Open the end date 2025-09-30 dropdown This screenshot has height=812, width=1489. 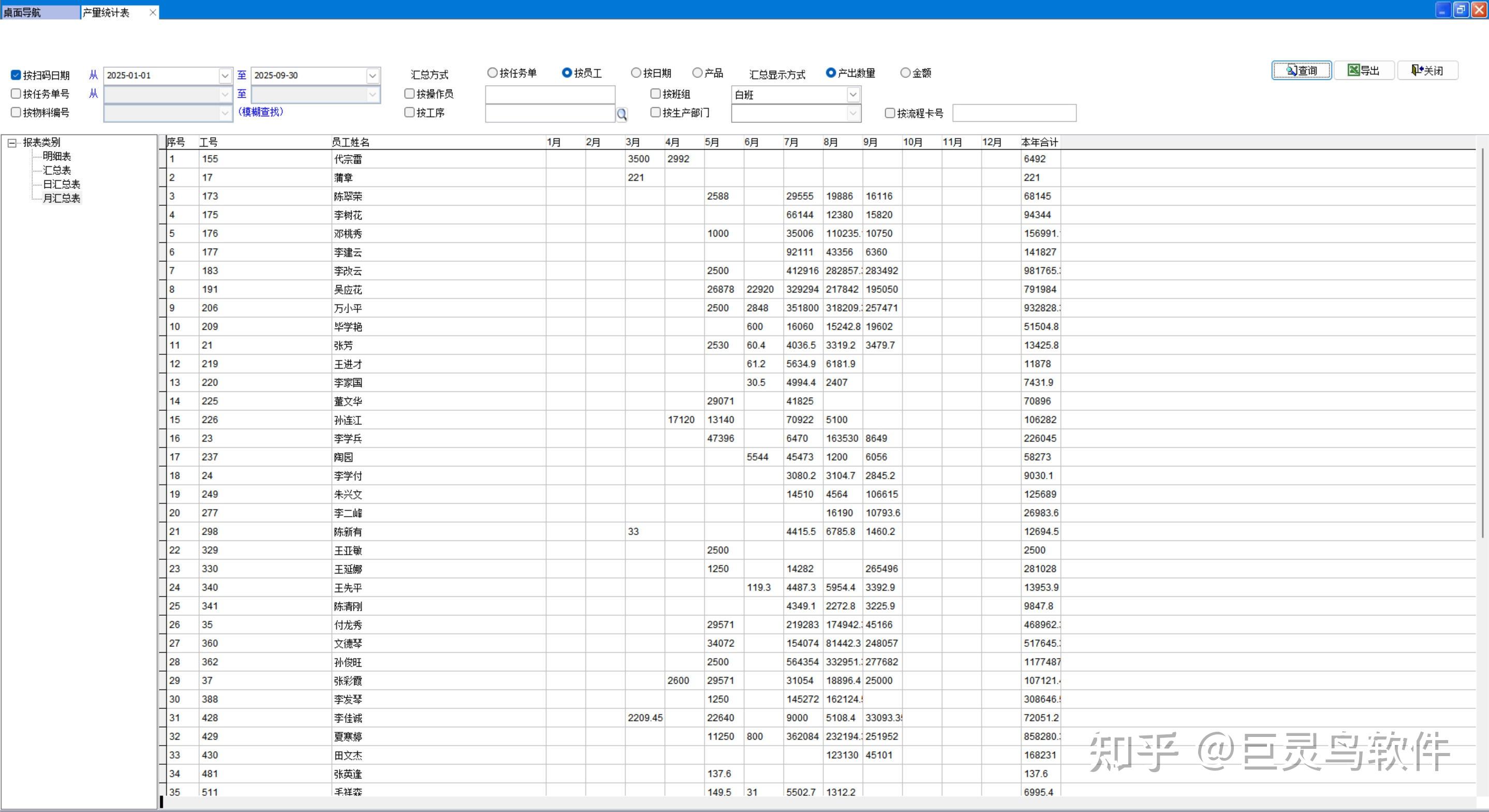373,76
